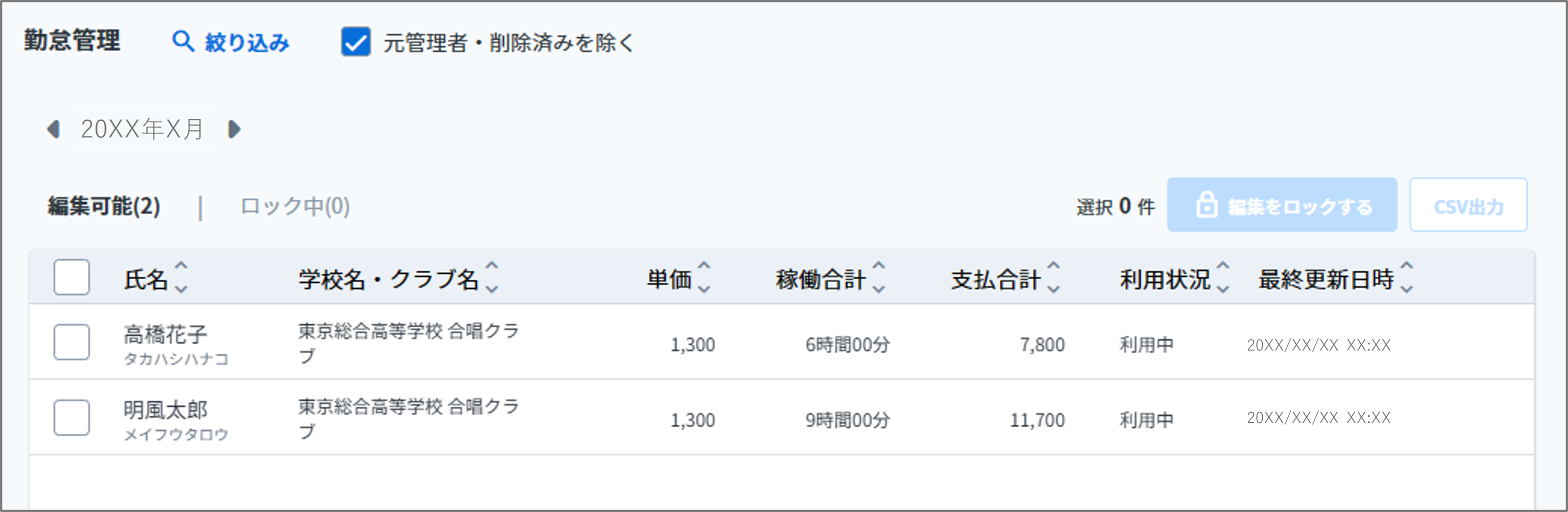Click unit price 1,300 in 高橋花子 row

(693, 345)
